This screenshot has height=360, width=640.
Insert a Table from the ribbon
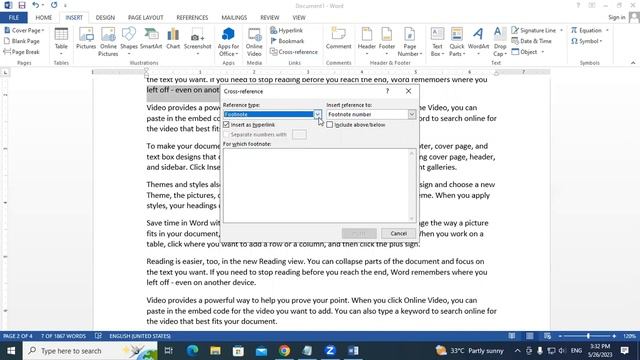pos(61,42)
